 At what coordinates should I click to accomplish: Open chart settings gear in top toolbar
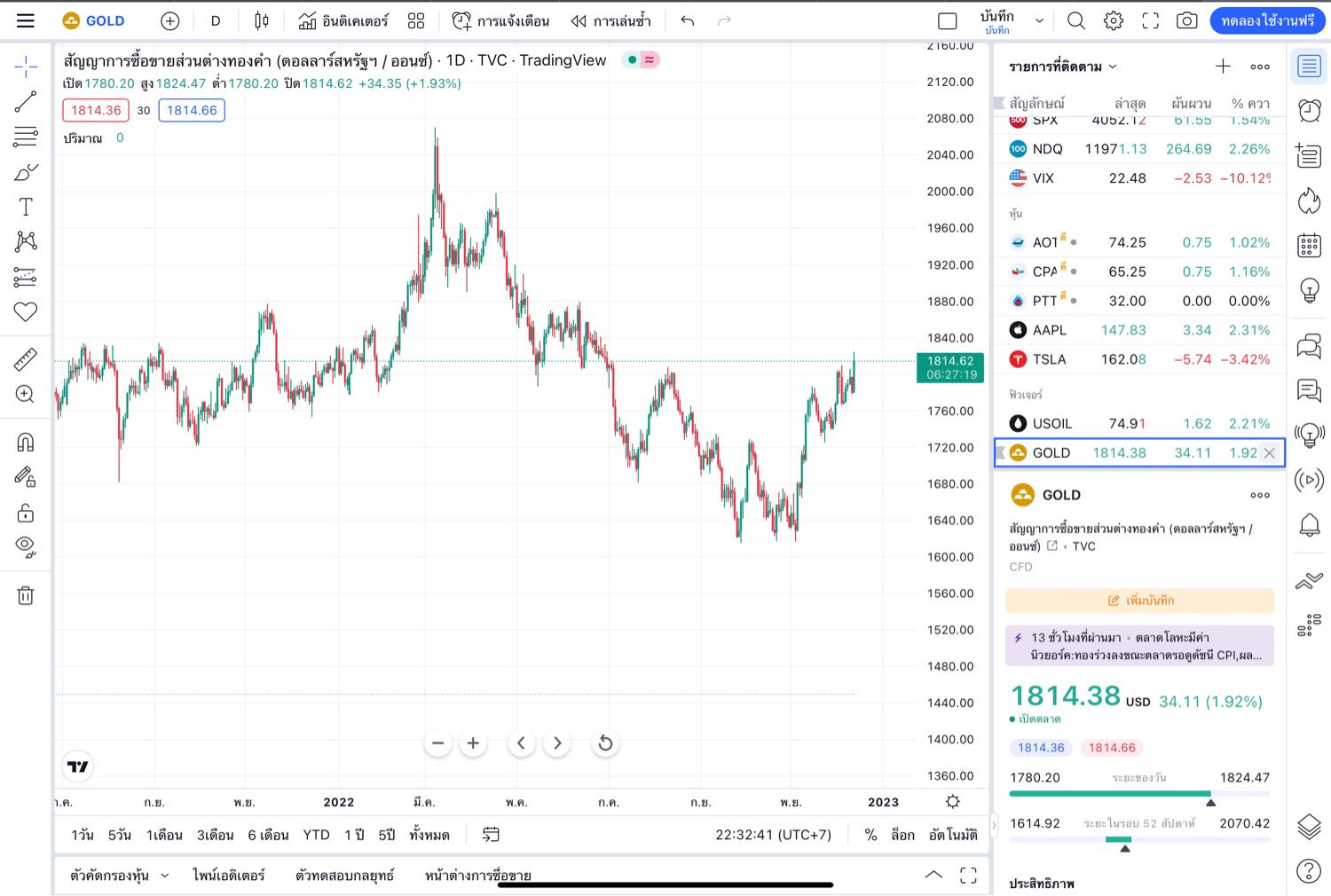tap(1113, 20)
